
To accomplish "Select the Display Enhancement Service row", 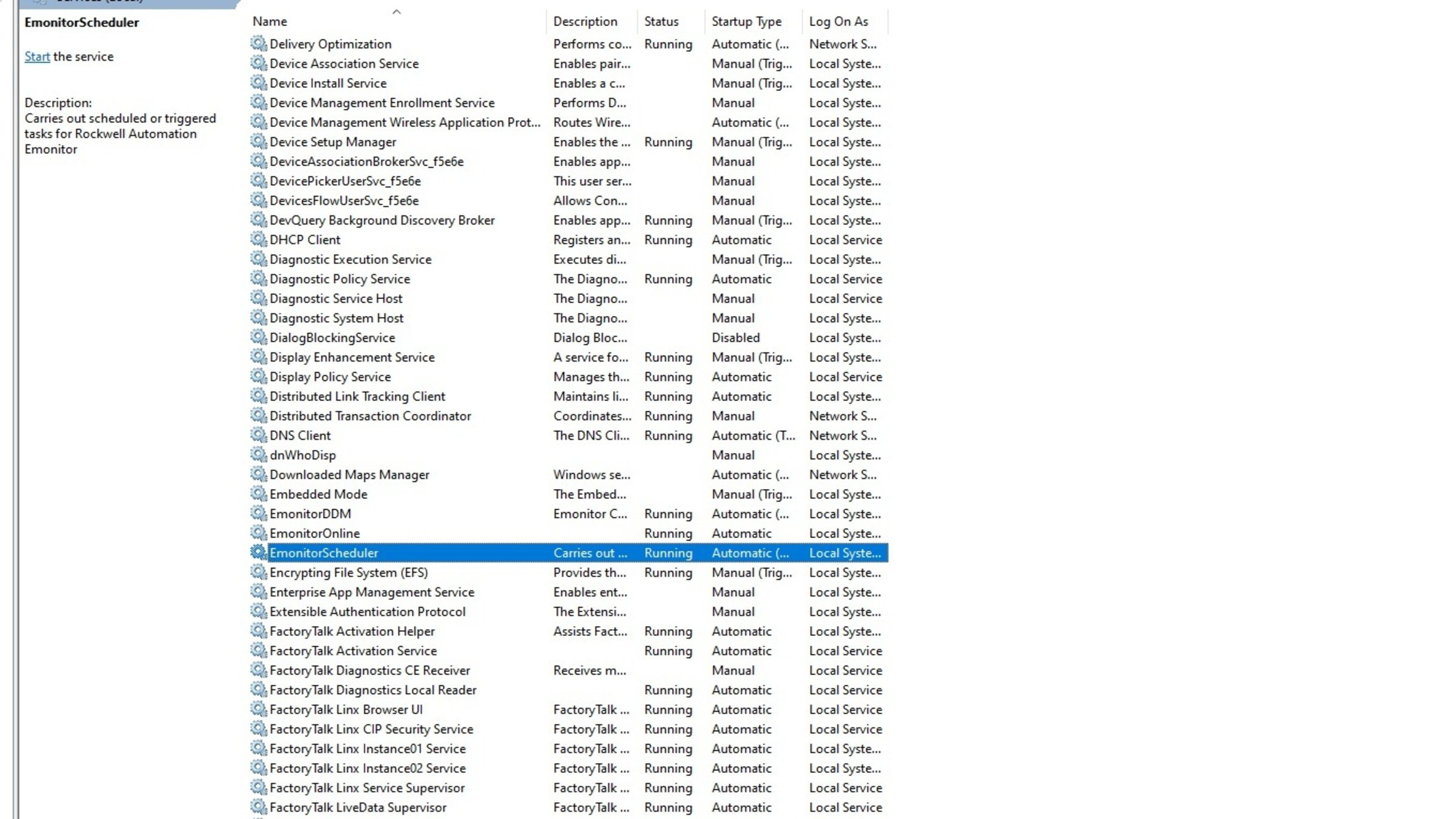I will 568,357.
